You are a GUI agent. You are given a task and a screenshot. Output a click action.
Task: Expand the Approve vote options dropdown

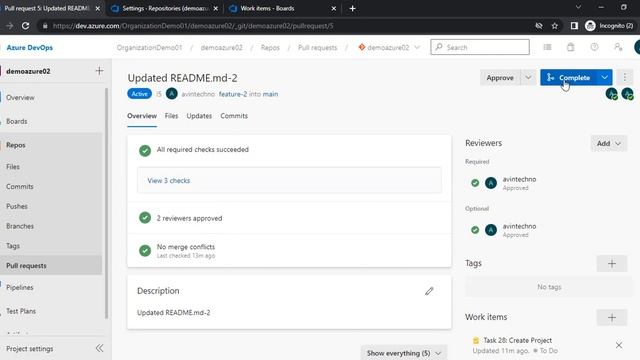528,78
